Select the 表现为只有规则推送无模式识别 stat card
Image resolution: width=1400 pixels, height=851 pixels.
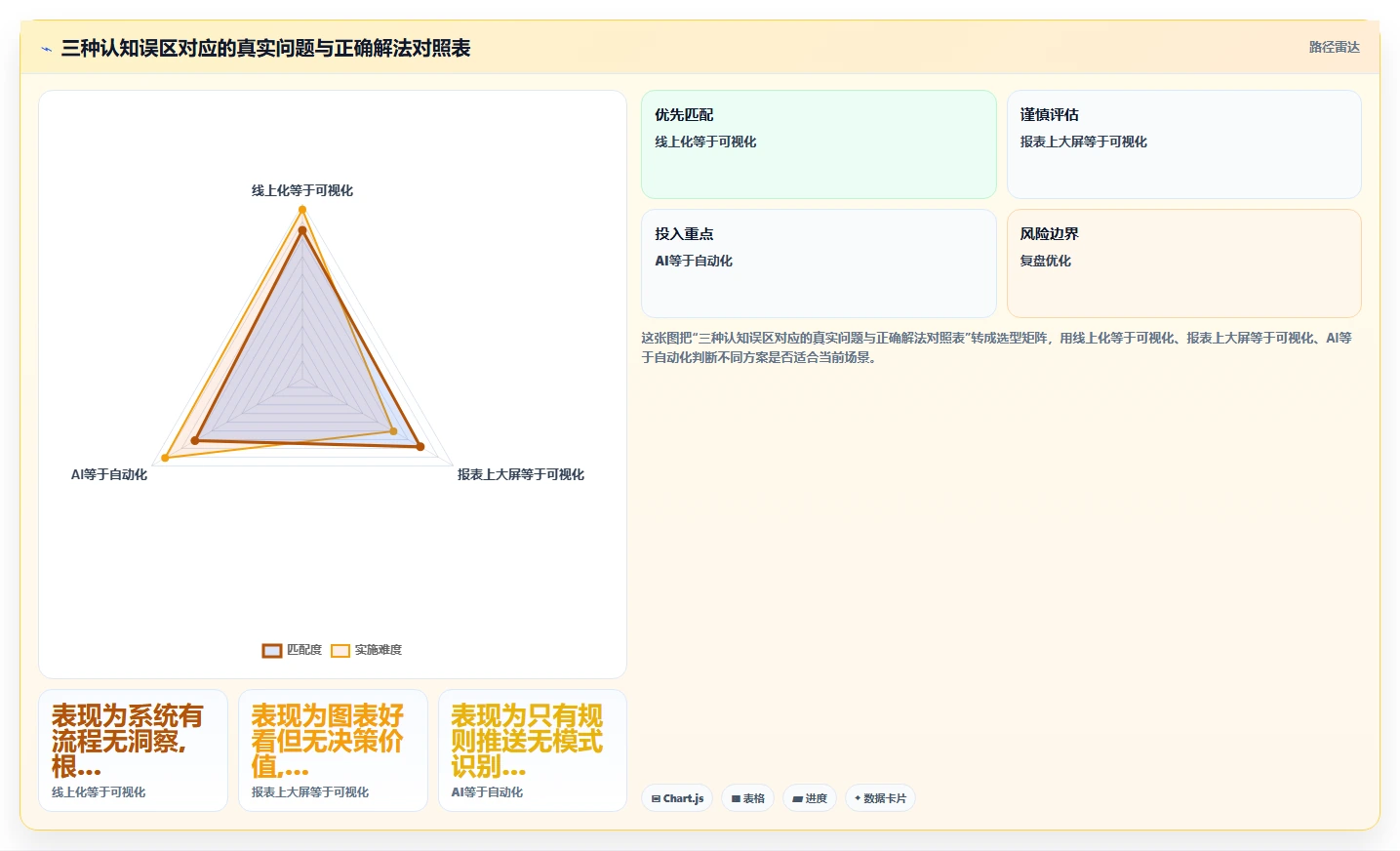(533, 750)
